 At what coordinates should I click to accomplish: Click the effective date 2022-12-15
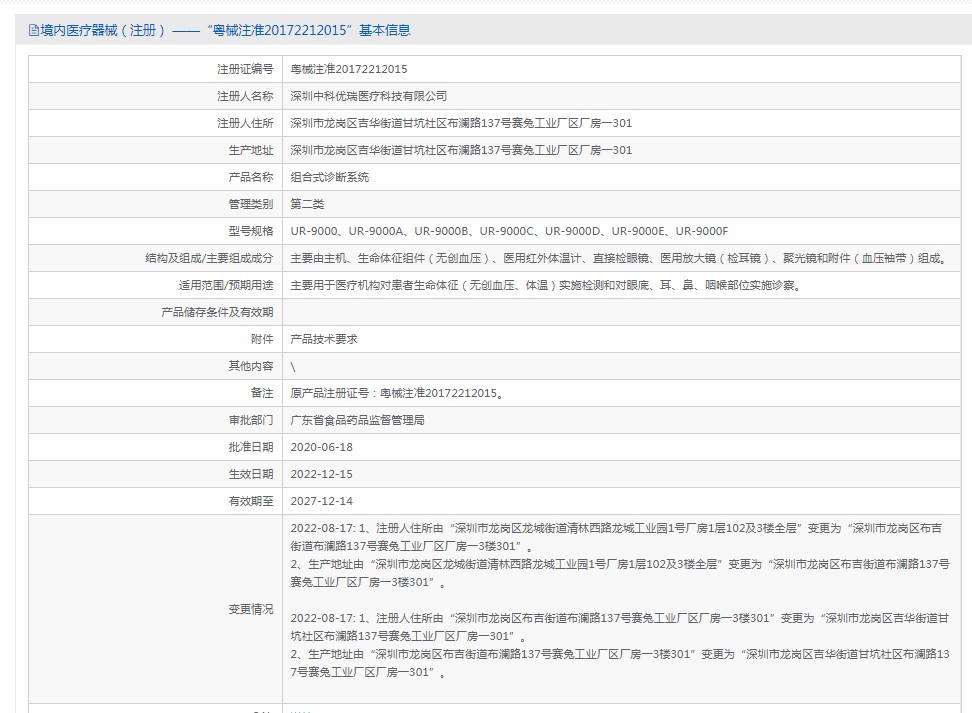click(321, 474)
